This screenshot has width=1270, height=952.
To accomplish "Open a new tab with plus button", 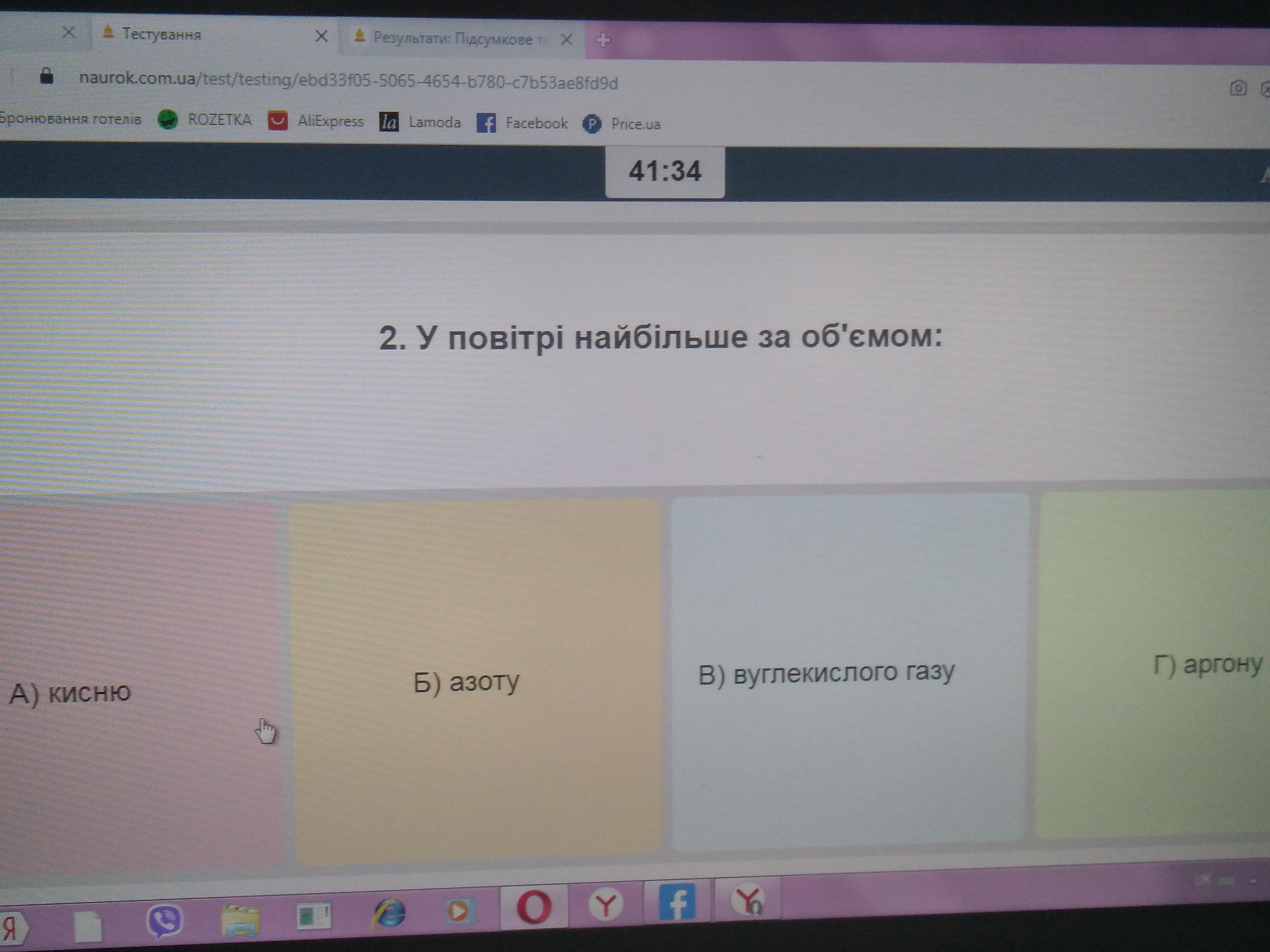I will (x=603, y=40).
